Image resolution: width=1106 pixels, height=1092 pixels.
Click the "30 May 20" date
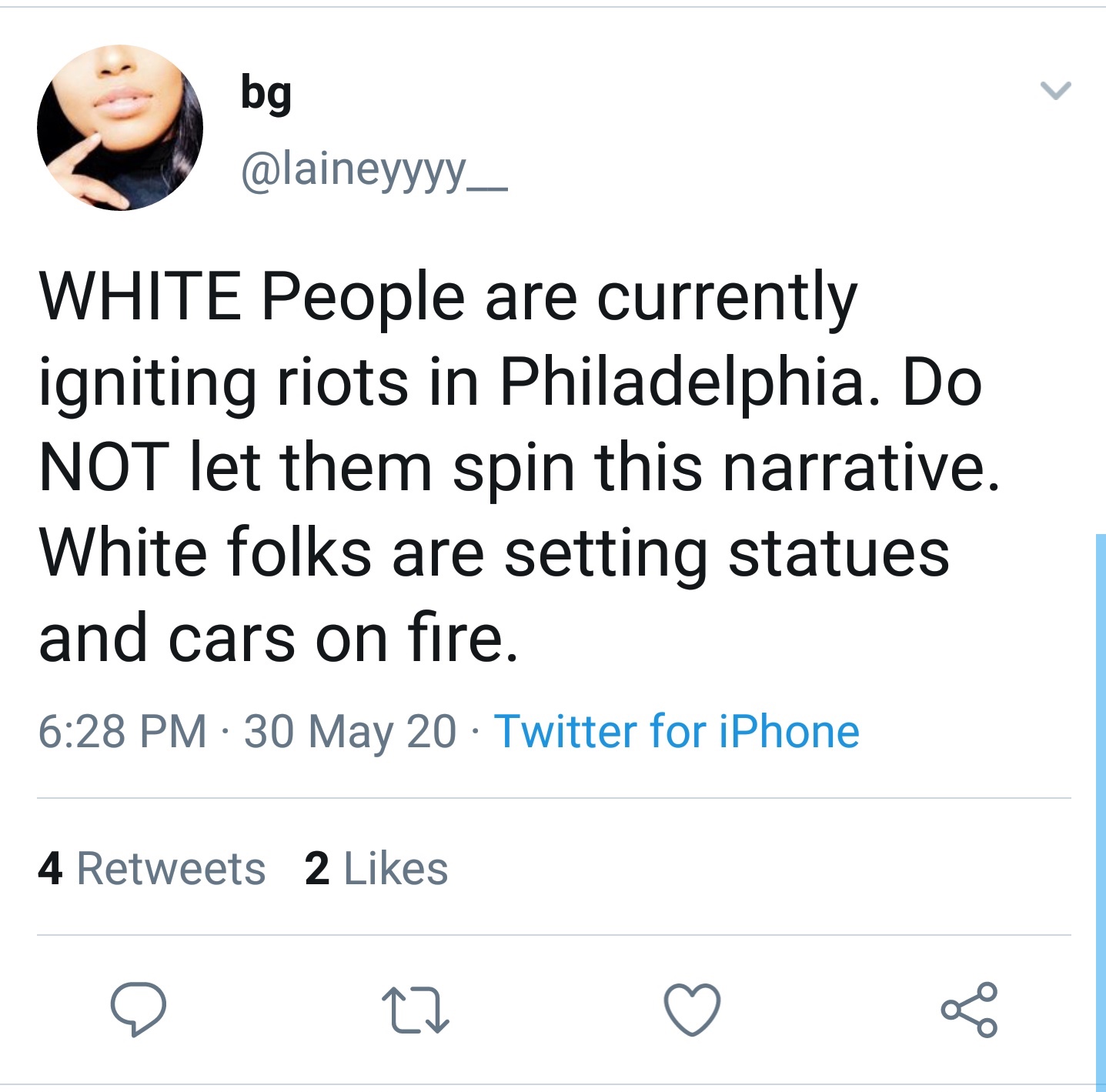pyautogui.click(x=350, y=731)
